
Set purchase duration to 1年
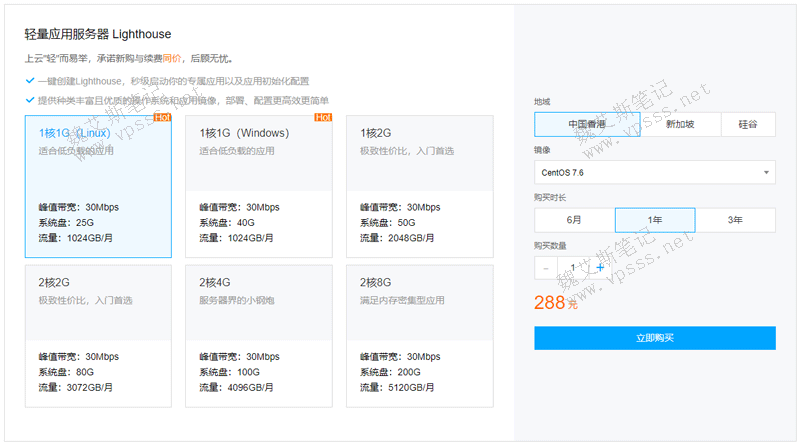point(655,220)
